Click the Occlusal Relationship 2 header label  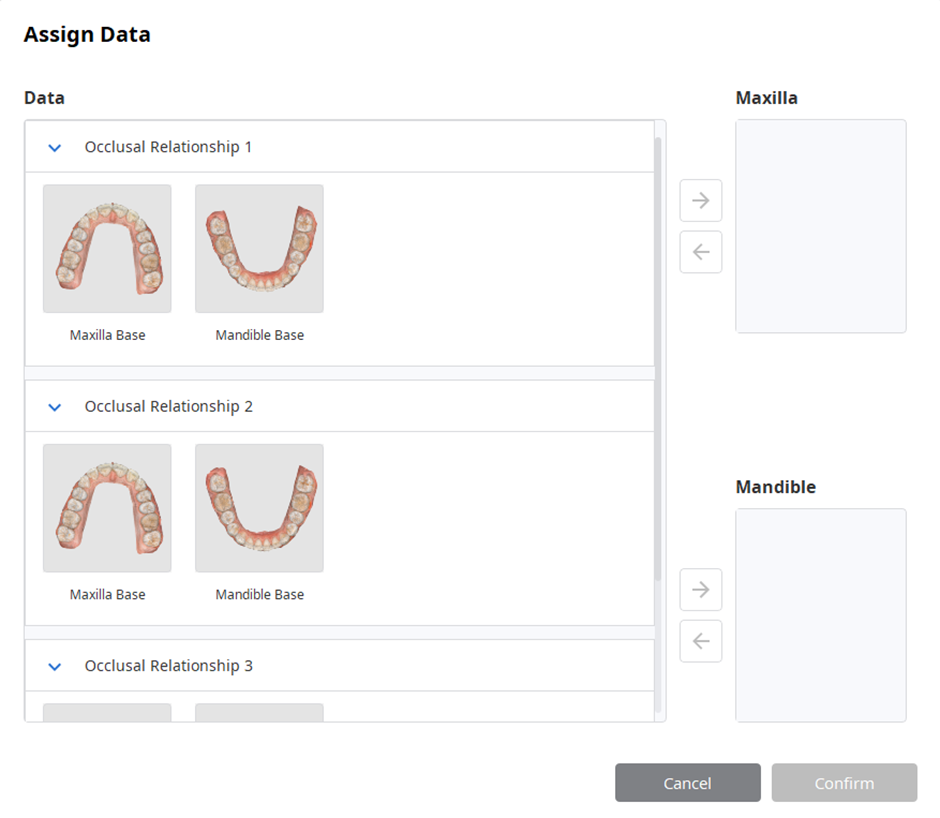168,407
